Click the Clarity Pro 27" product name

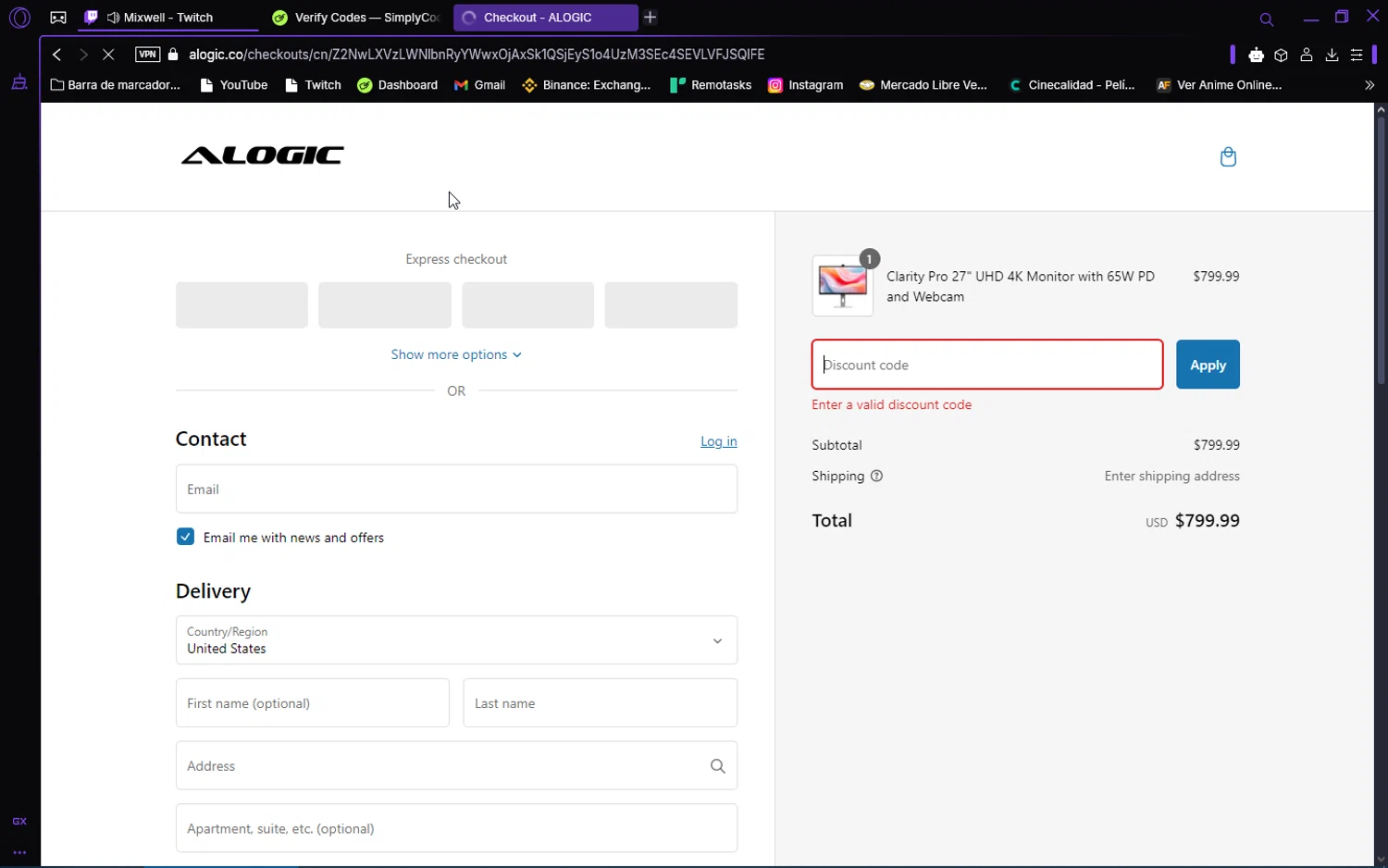pos(1021,286)
